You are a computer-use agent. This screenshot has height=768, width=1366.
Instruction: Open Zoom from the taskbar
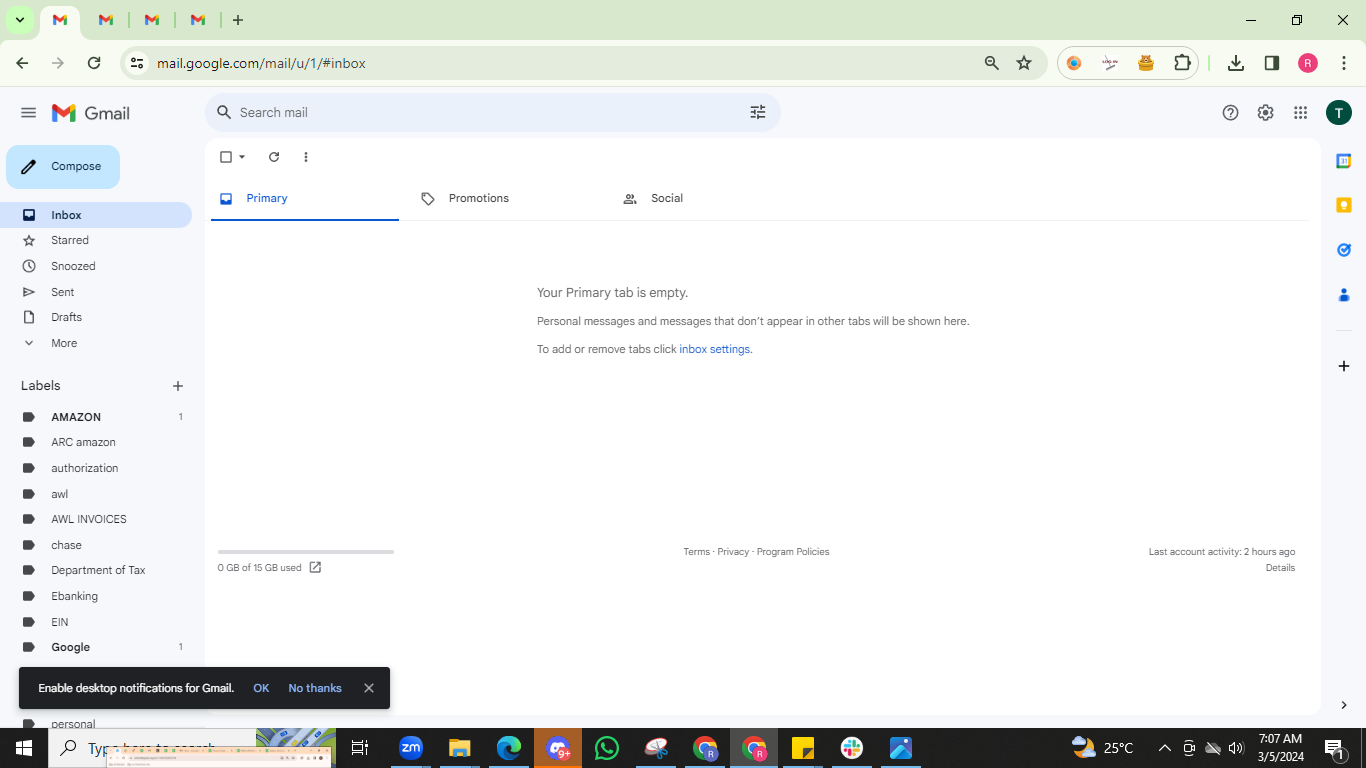click(411, 748)
